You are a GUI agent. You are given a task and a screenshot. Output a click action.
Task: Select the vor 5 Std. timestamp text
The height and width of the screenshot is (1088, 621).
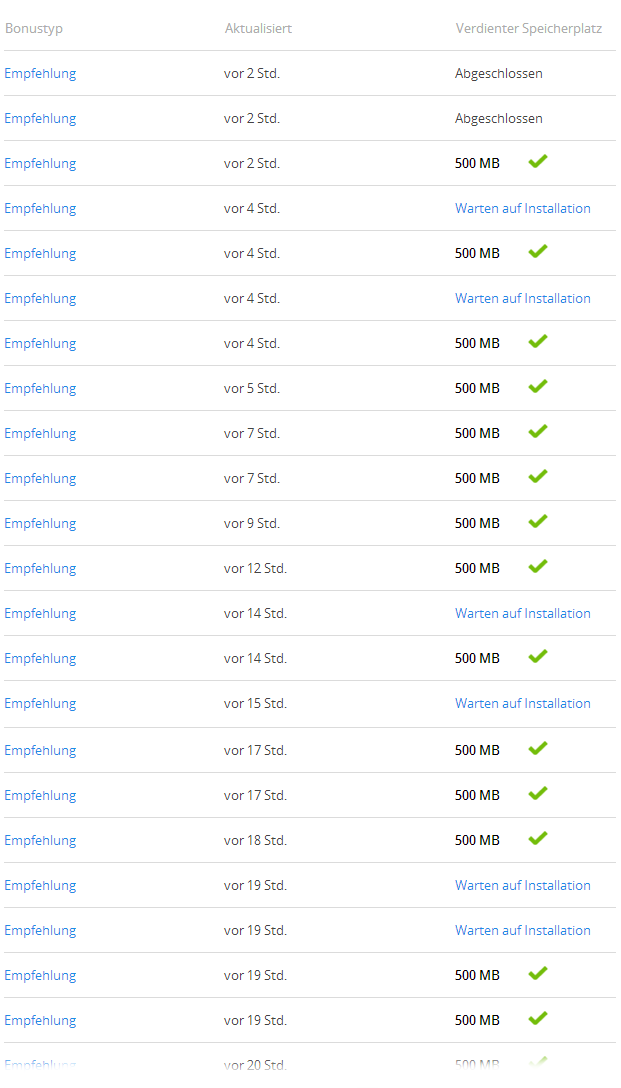[x=252, y=389]
